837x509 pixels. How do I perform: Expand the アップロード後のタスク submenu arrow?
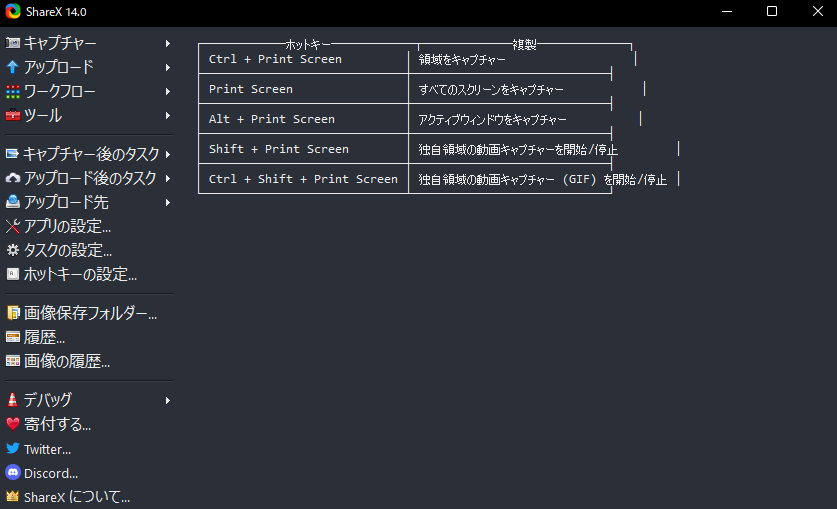tap(168, 178)
